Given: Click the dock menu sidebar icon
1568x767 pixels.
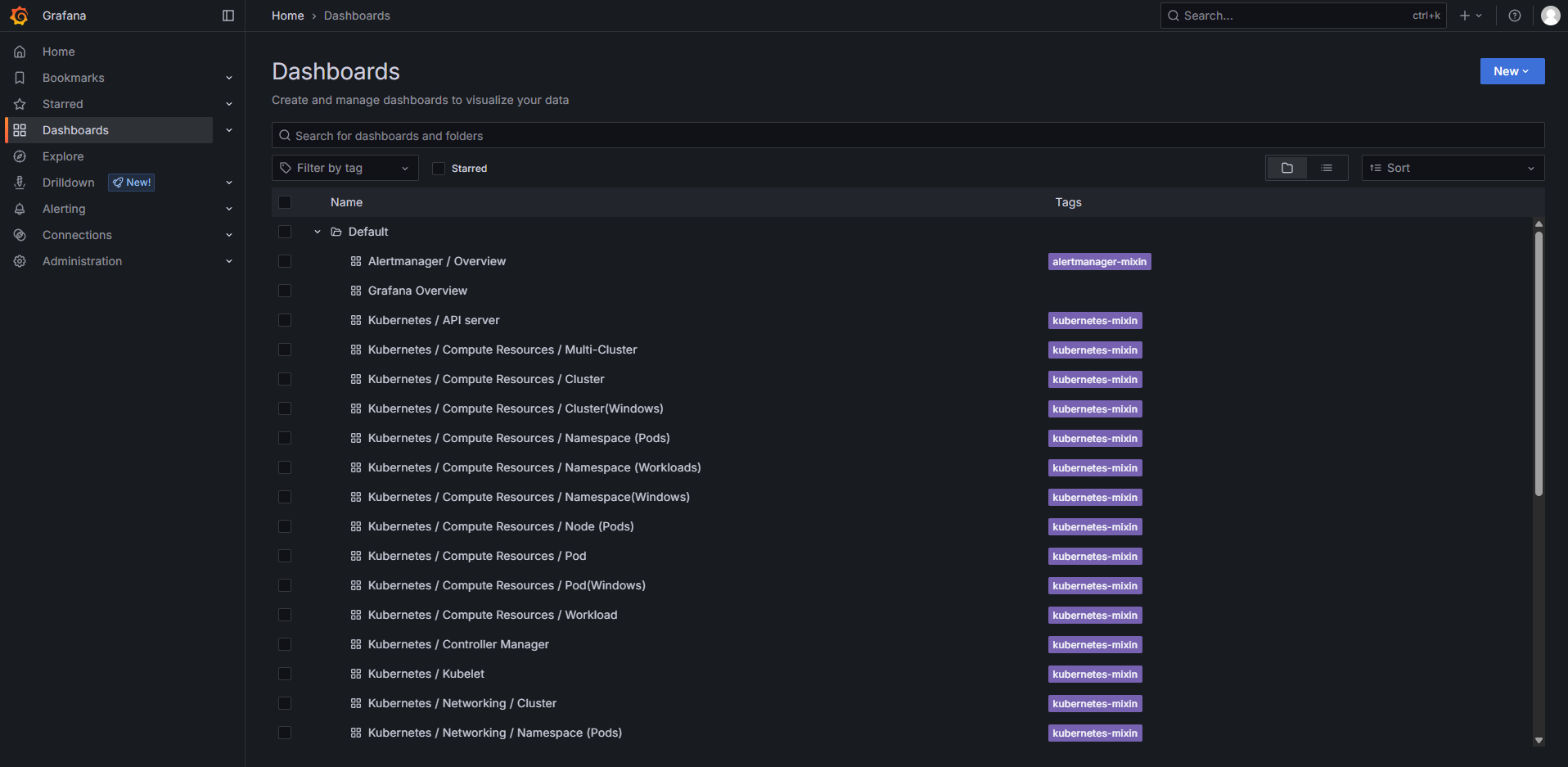Looking at the screenshot, I should (x=228, y=16).
